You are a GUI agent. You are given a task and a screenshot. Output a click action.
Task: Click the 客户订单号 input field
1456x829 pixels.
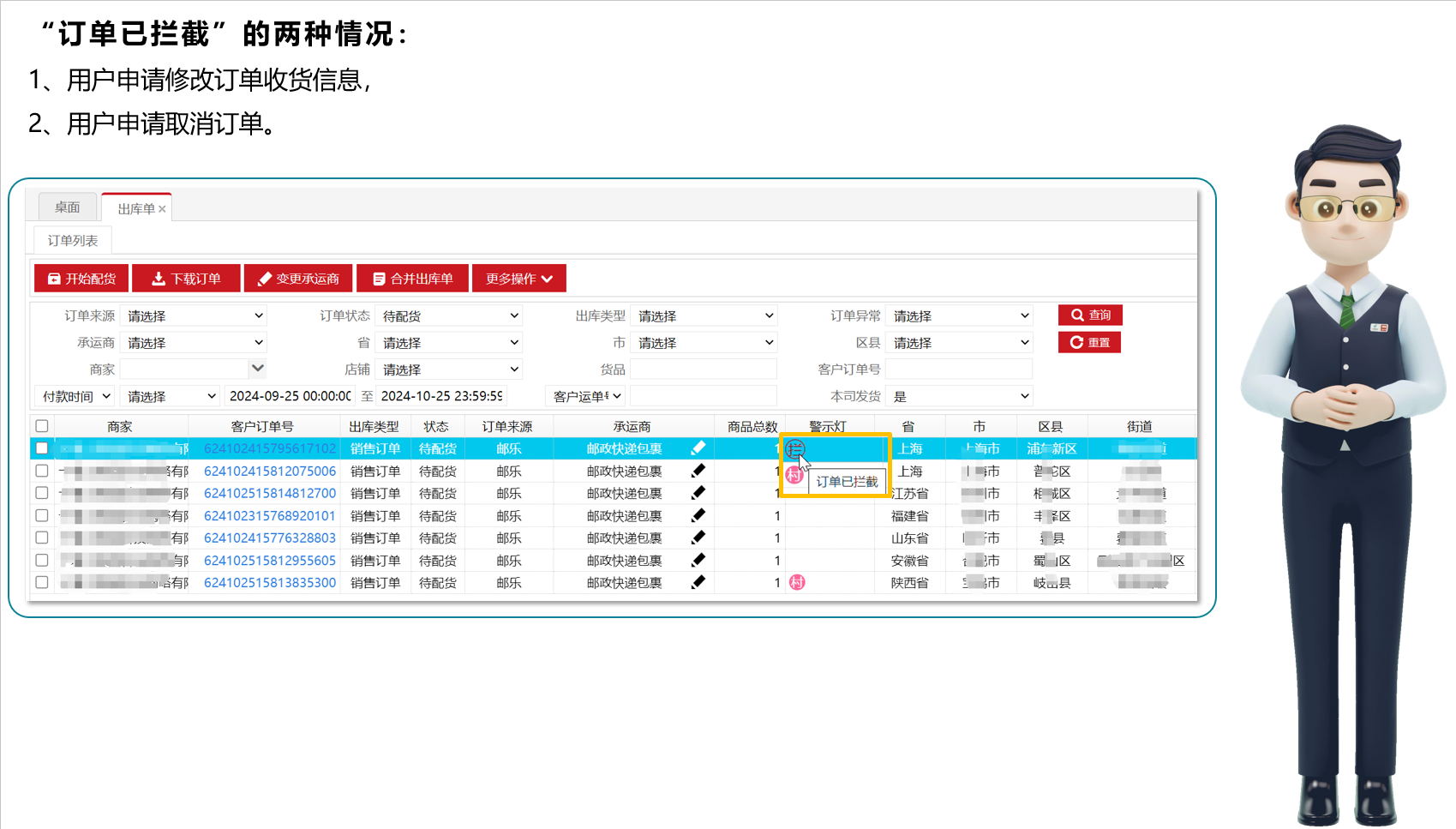click(x=959, y=369)
